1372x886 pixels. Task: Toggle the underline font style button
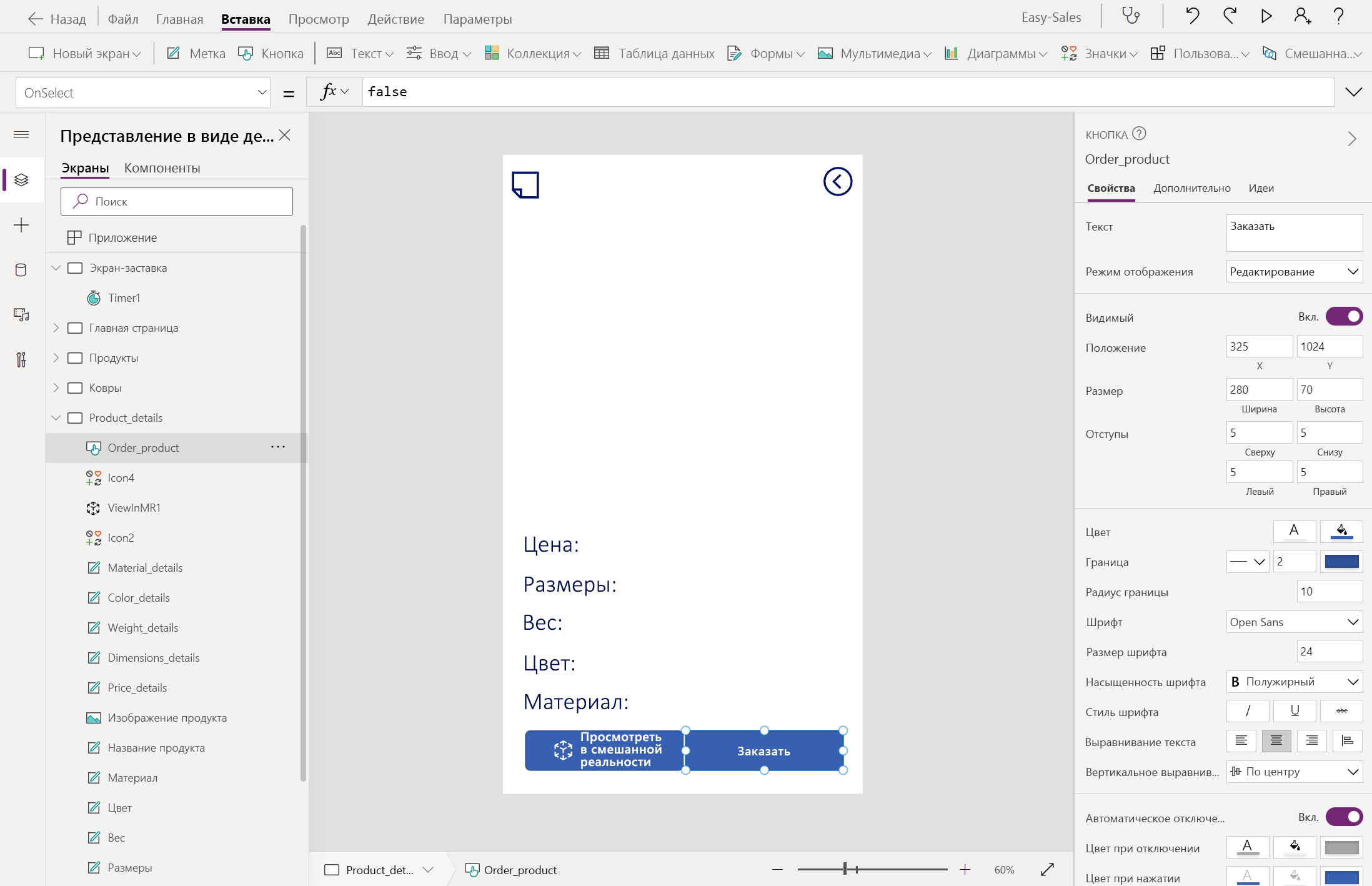[x=1295, y=711]
